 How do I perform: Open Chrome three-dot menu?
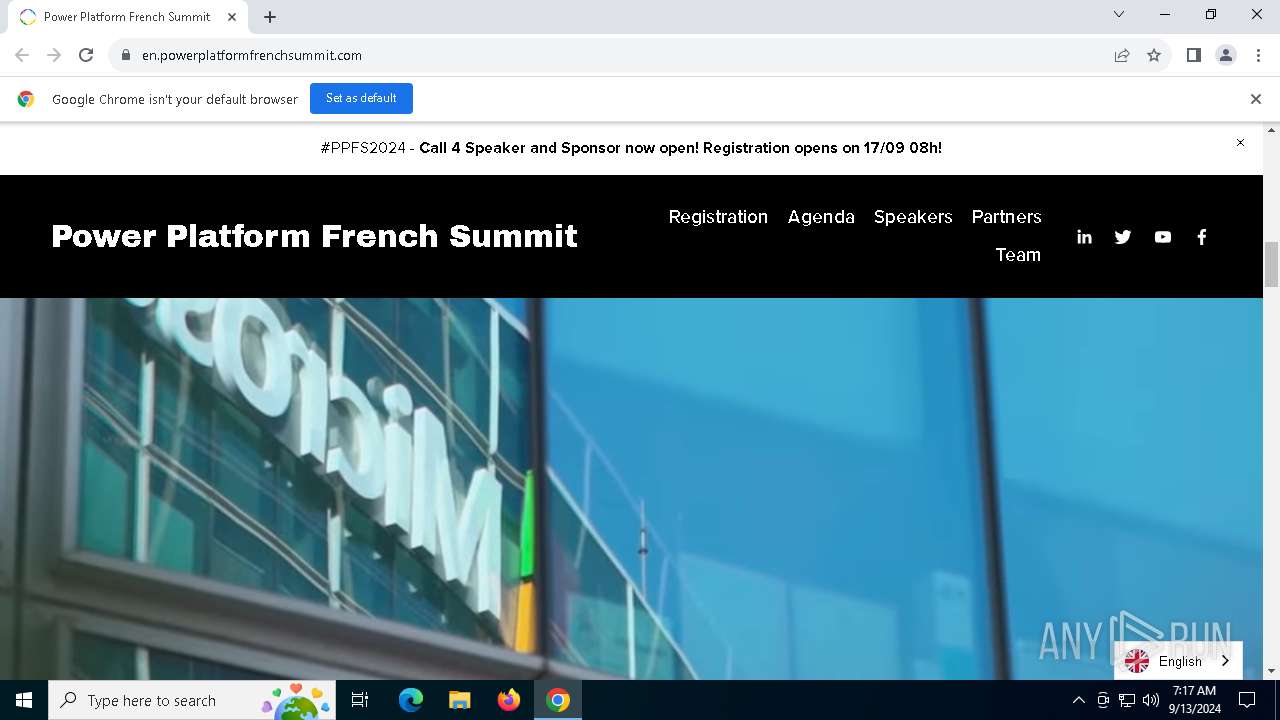1258,55
